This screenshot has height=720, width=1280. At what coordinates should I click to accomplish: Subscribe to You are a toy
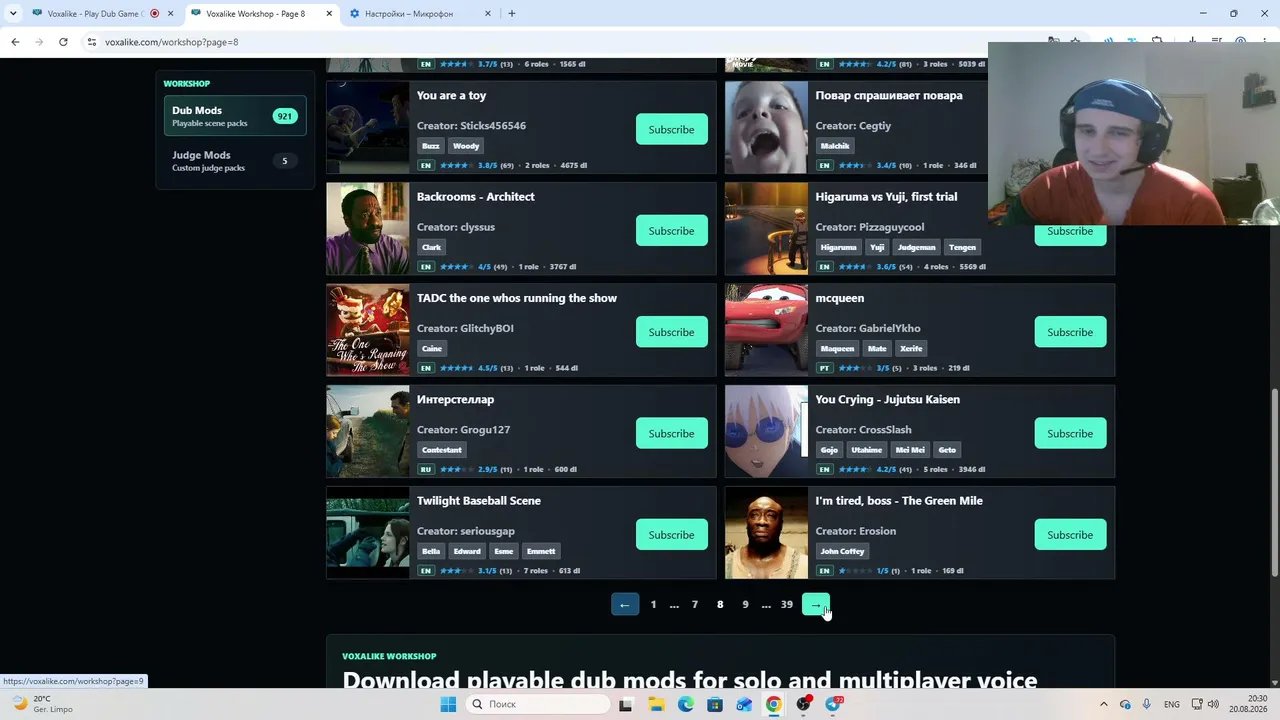coord(671,129)
